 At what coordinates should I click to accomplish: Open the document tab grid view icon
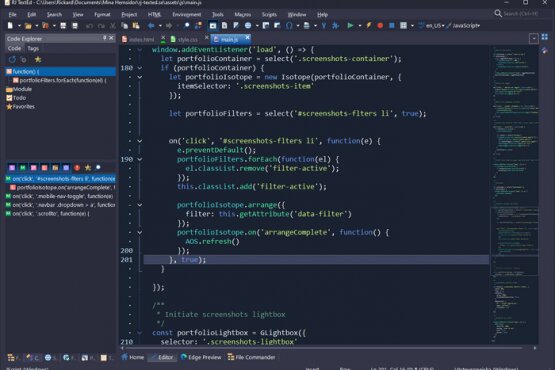(x=545, y=37)
